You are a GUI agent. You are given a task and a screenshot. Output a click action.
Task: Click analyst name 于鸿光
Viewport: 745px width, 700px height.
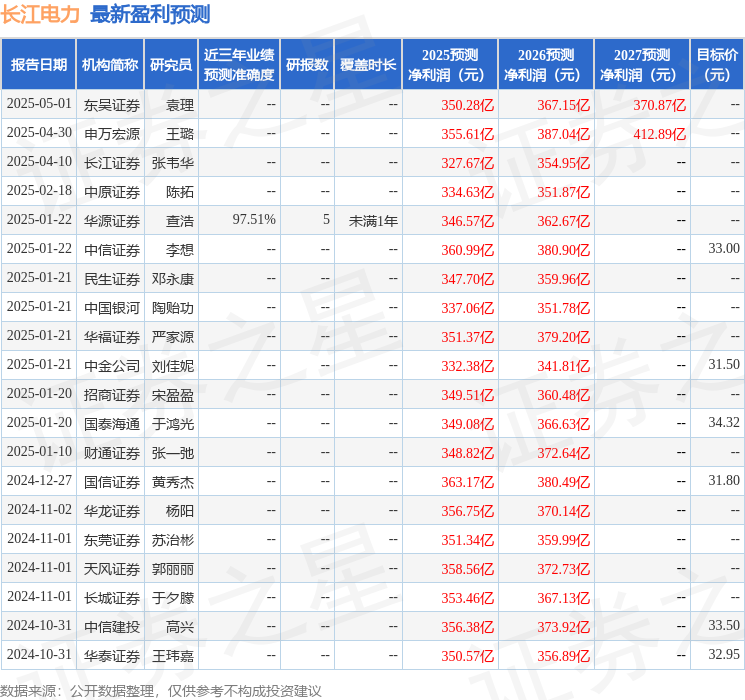point(172,424)
